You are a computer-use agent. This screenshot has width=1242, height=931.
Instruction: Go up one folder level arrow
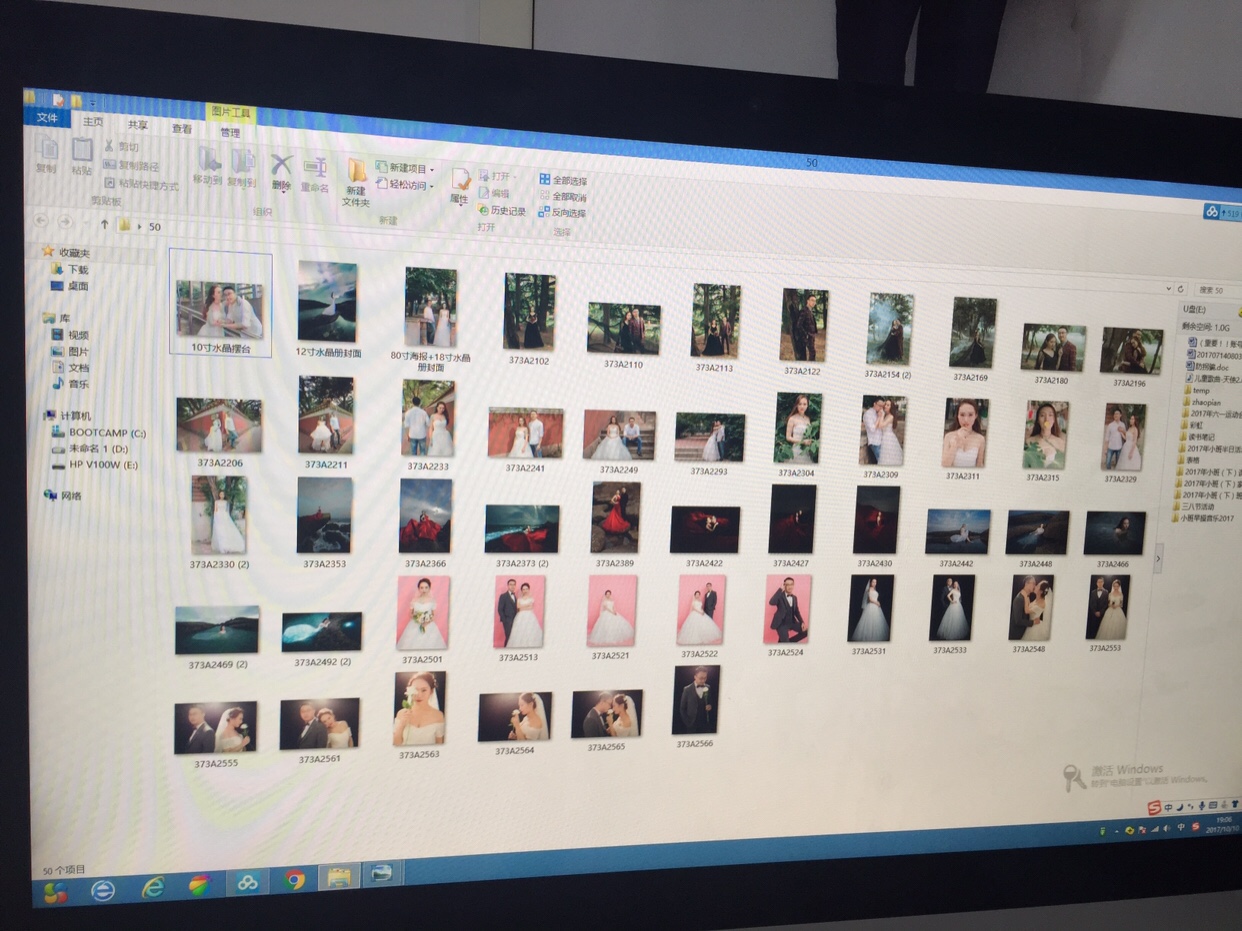pyautogui.click(x=105, y=224)
